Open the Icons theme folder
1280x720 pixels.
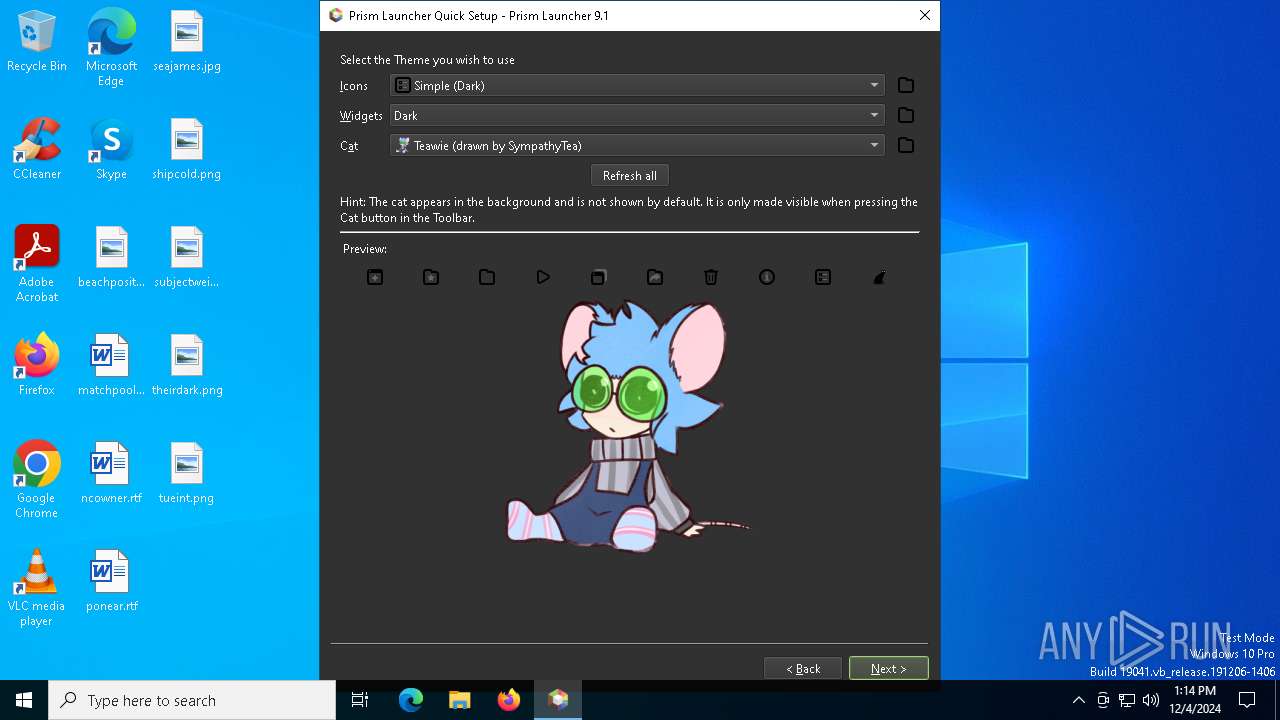906,85
